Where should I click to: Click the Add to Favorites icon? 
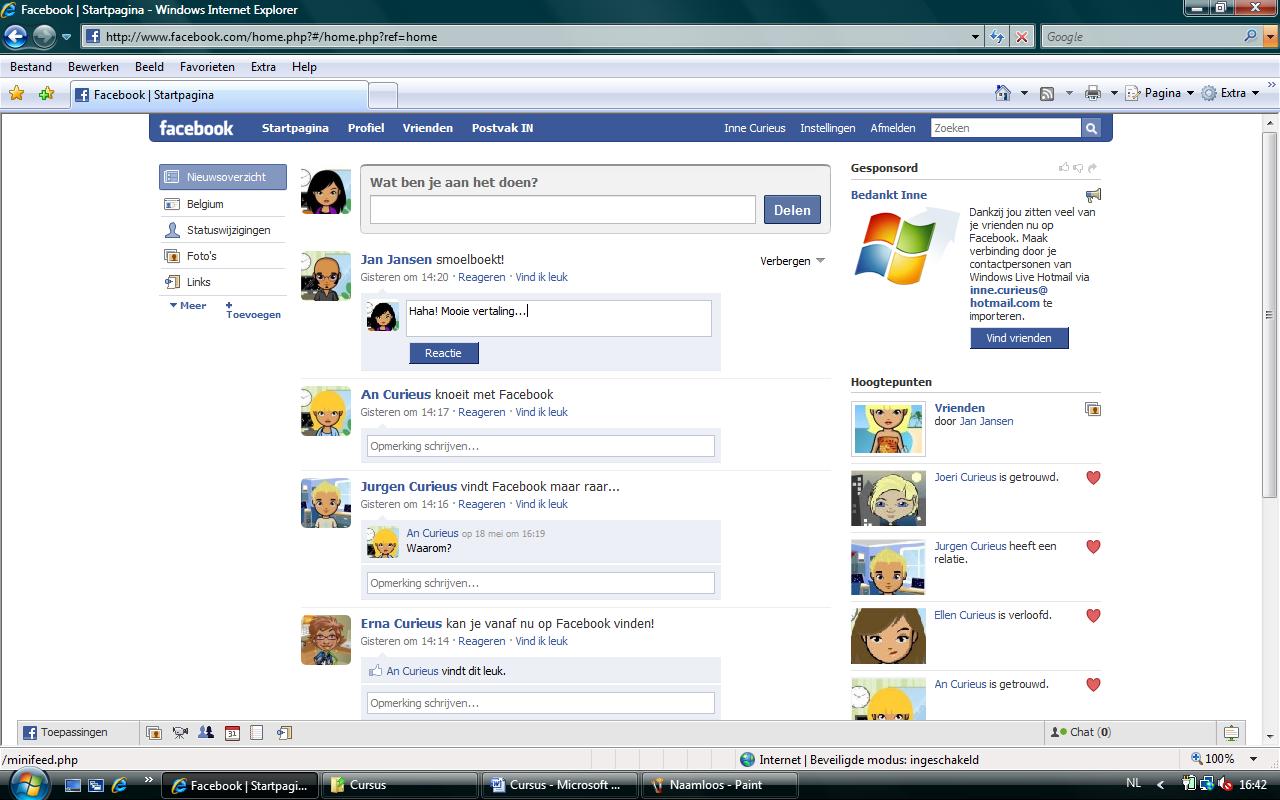coord(46,93)
